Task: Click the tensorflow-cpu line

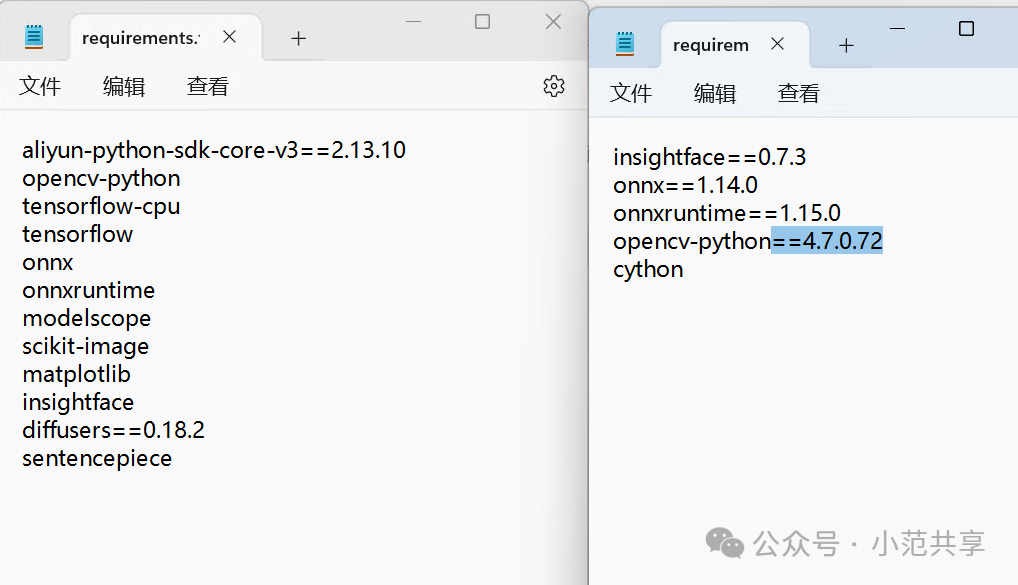Action: pyautogui.click(x=101, y=206)
